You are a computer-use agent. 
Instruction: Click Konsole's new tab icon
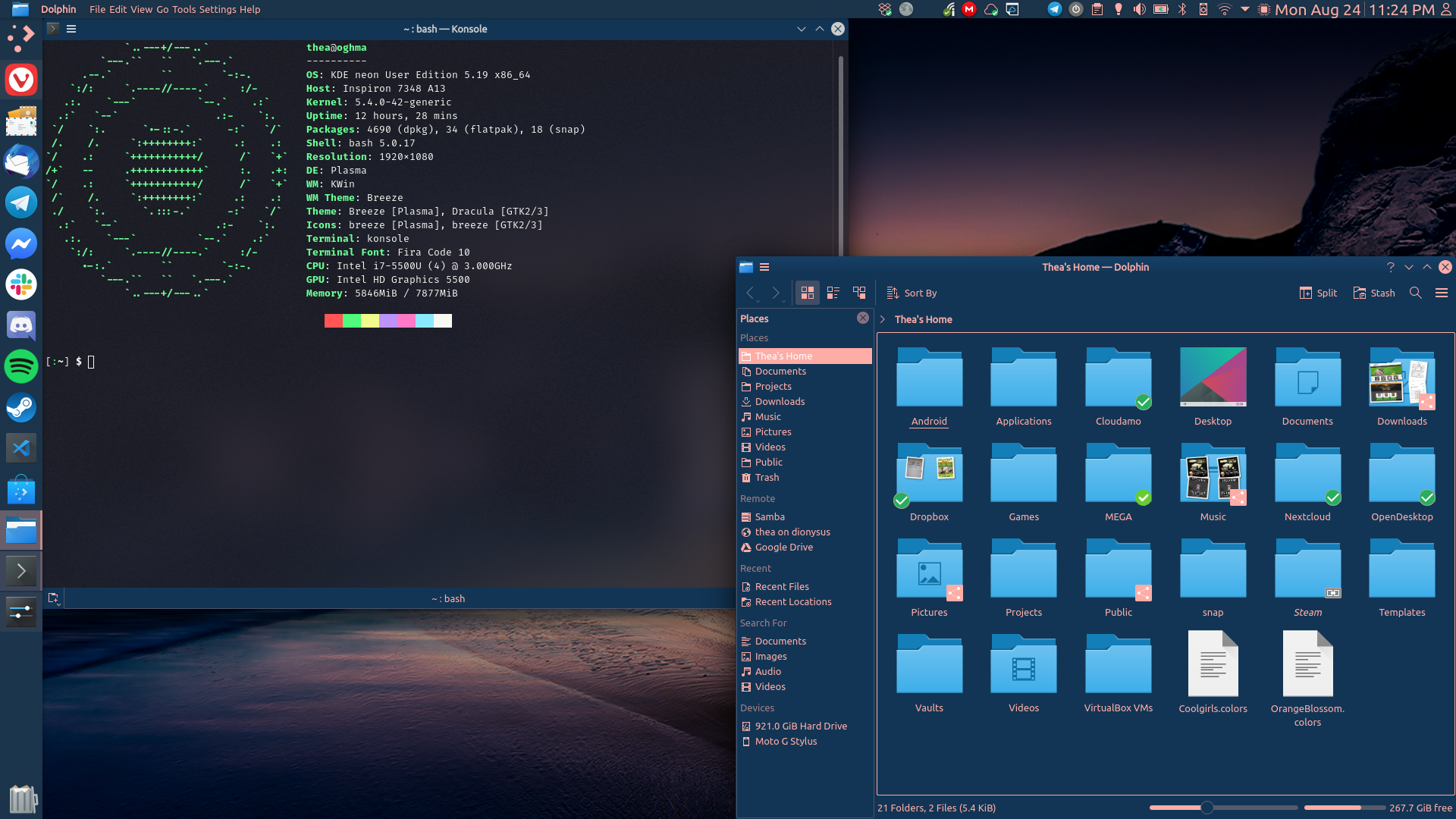53,598
